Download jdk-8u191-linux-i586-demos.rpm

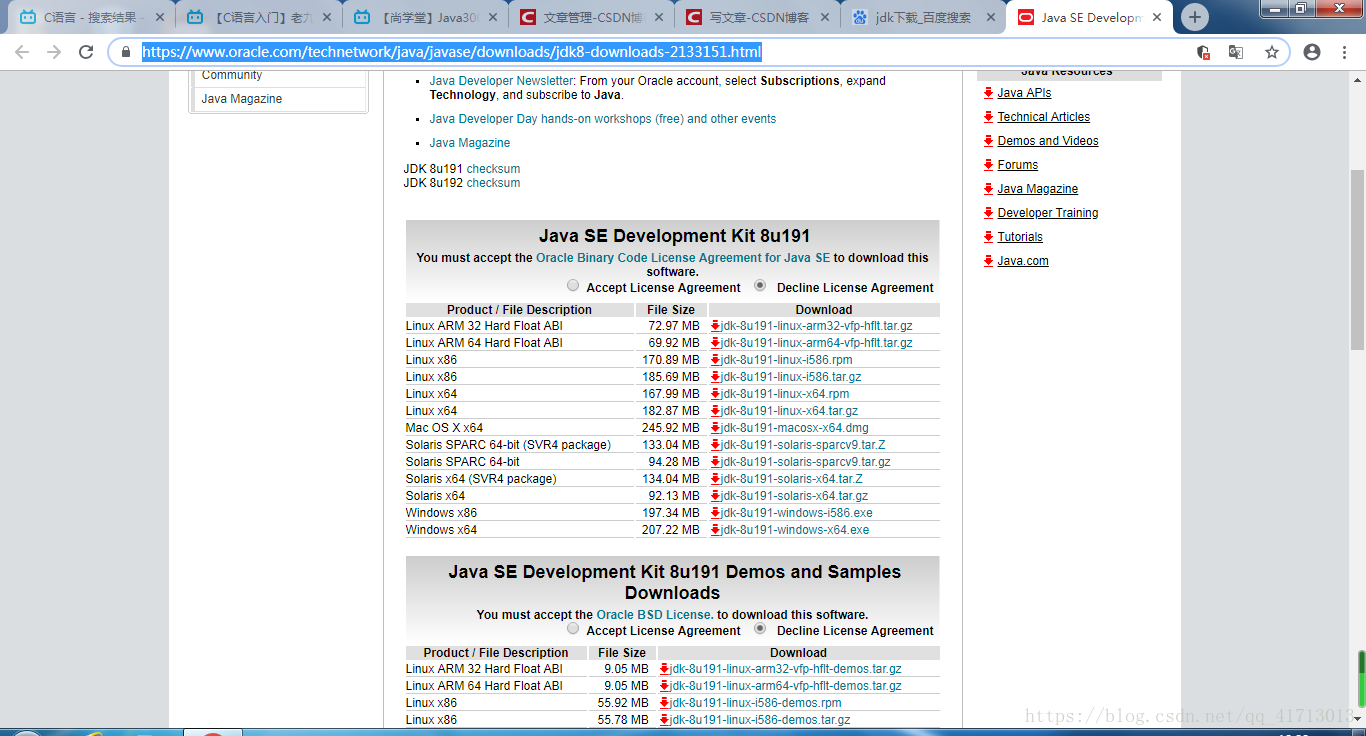coord(756,703)
